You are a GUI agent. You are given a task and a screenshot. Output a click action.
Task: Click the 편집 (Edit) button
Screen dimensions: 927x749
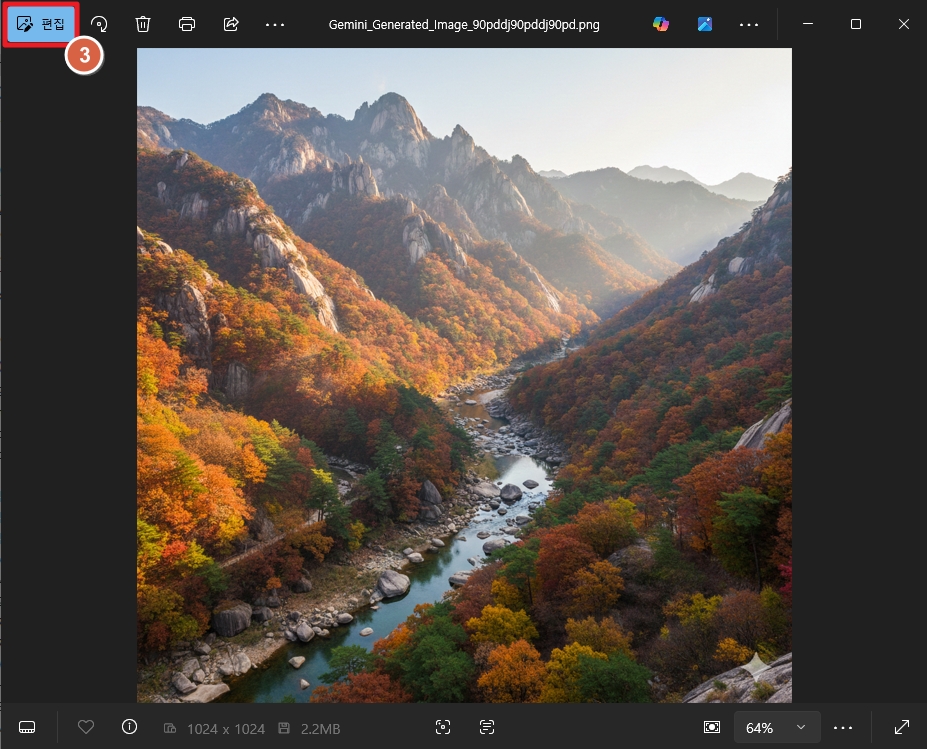(42, 24)
